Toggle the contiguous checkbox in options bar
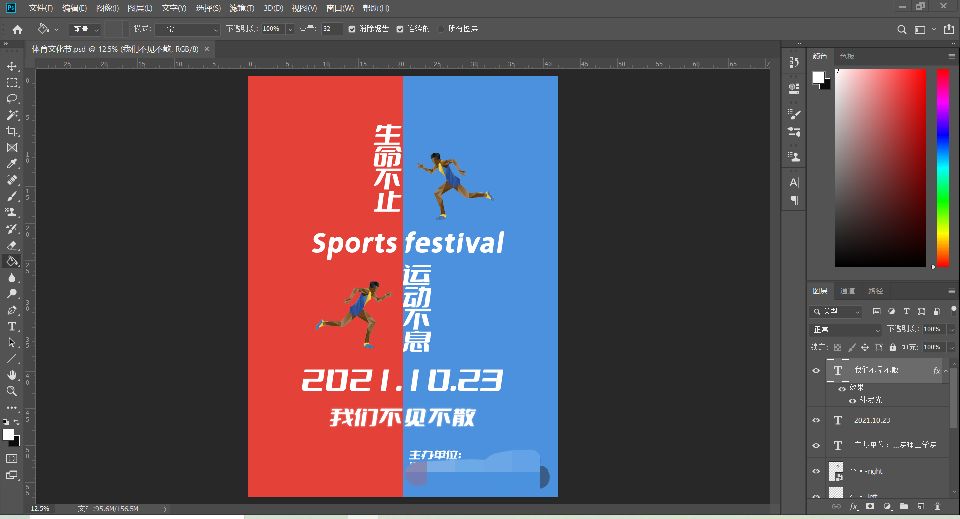This screenshot has width=960, height=519. [x=400, y=29]
